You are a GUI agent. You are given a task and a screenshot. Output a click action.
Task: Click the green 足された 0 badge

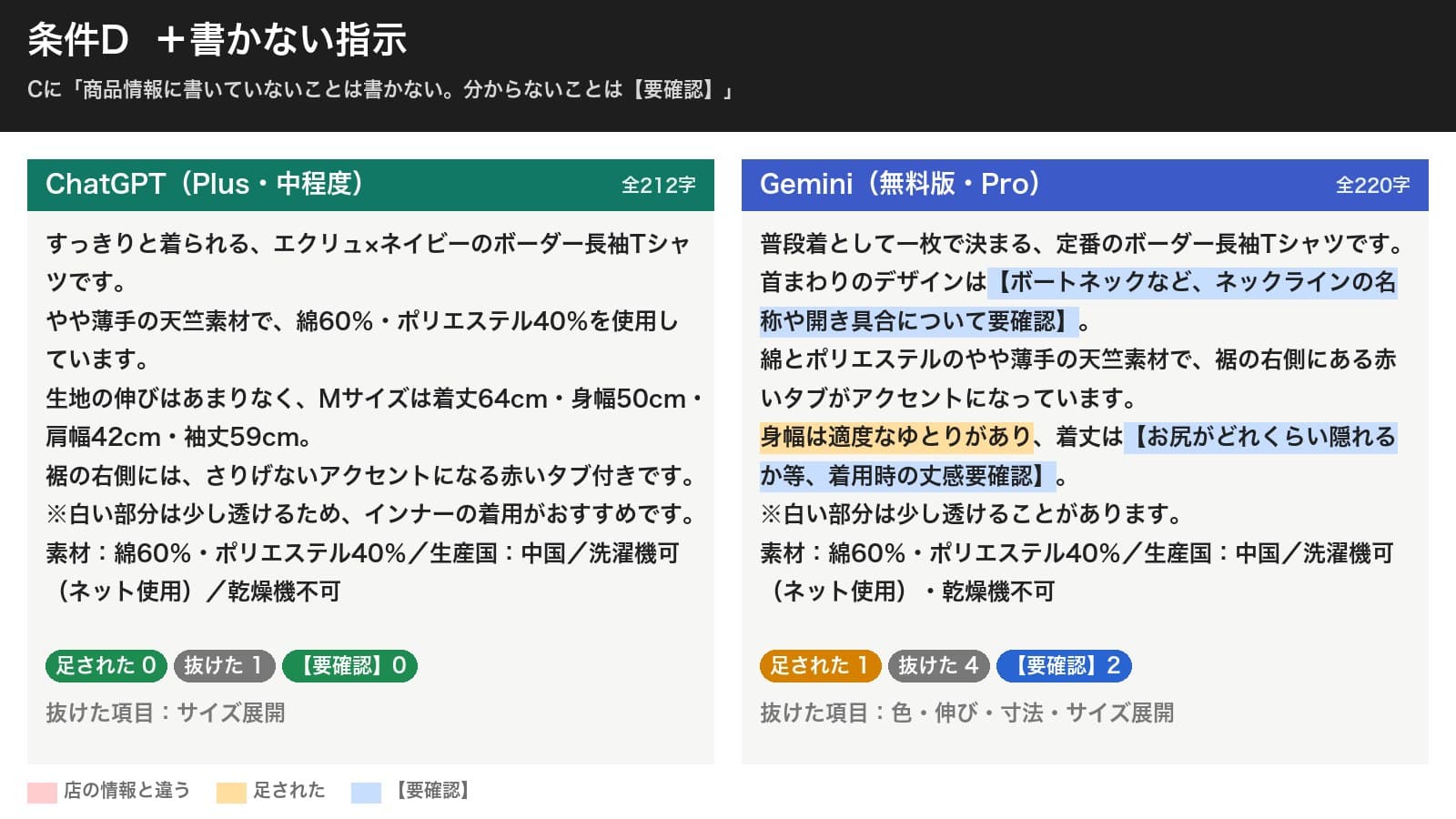[106, 666]
